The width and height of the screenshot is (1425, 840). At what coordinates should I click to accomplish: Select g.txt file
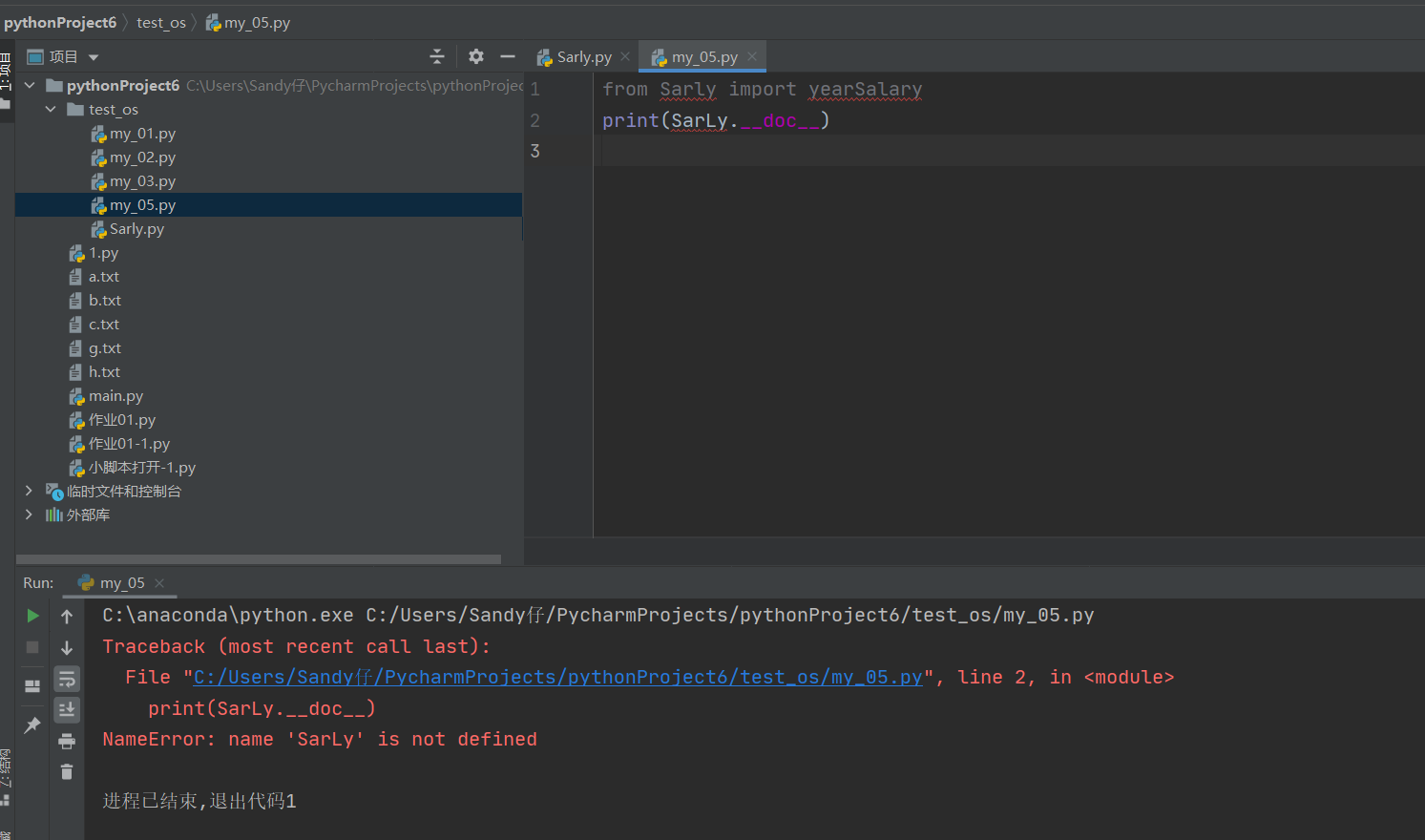pyautogui.click(x=104, y=348)
